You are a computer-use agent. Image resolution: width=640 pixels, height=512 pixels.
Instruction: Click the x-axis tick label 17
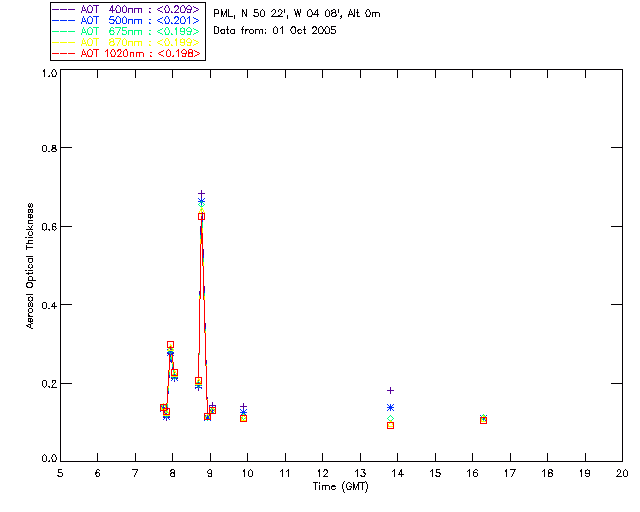point(510,473)
